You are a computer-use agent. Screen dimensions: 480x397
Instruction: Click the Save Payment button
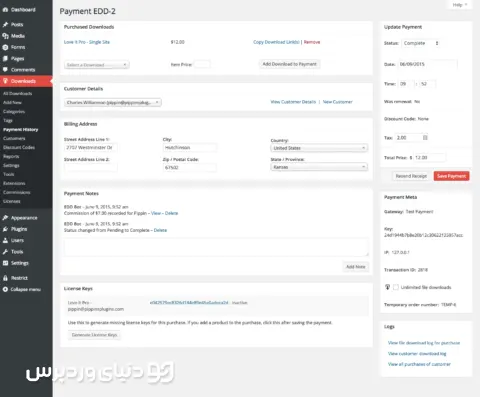coord(451,176)
